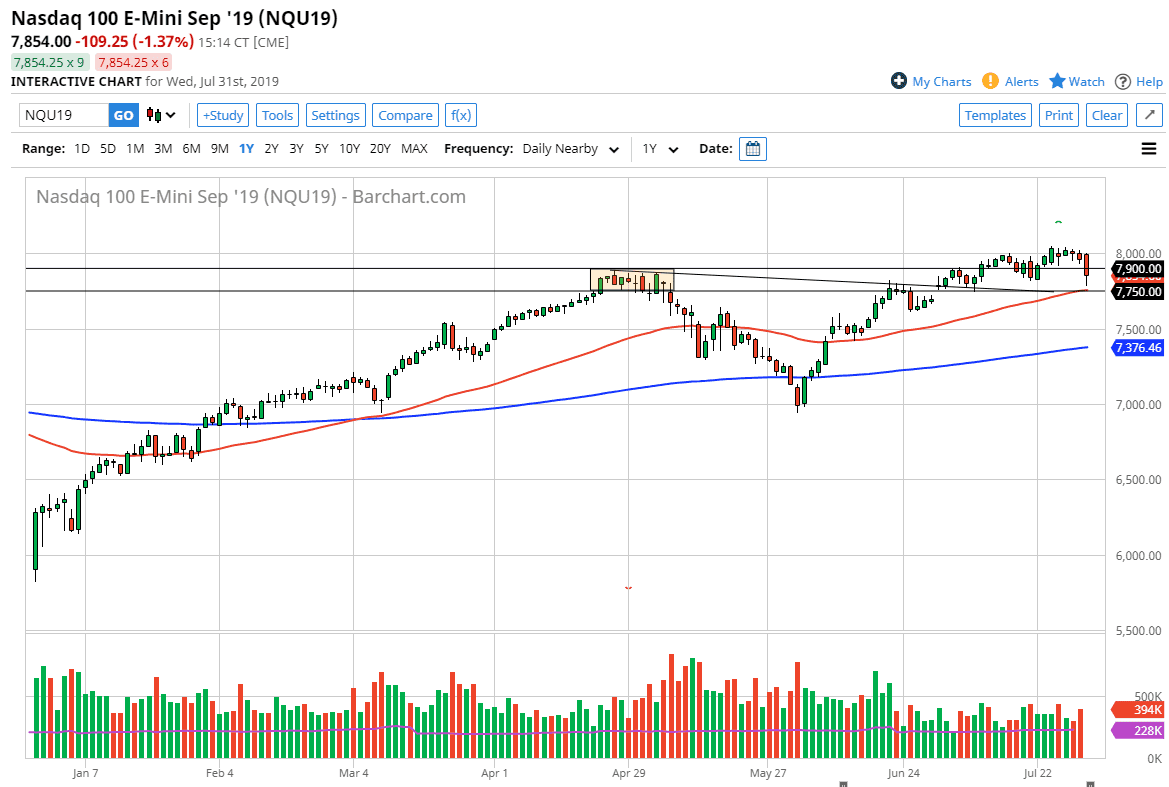
Task: Switch to the MAX range tab
Action: click(414, 148)
